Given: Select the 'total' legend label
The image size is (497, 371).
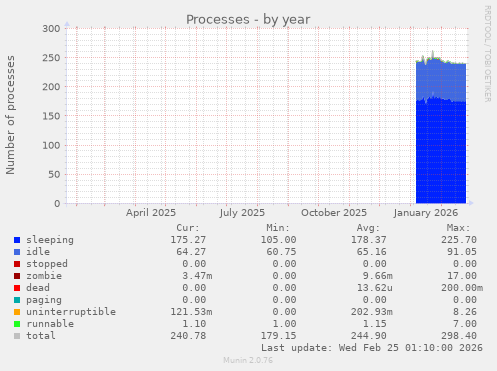Looking at the screenshot, I should (x=41, y=336).
